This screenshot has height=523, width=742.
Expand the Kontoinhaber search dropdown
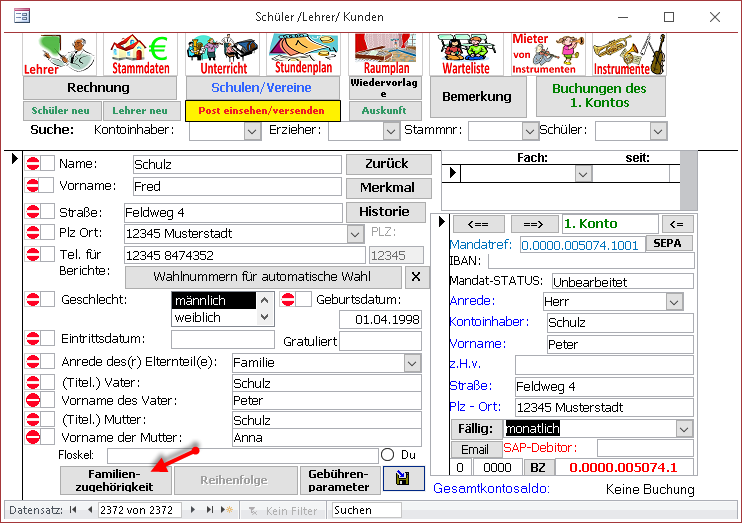click(x=252, y=130)
